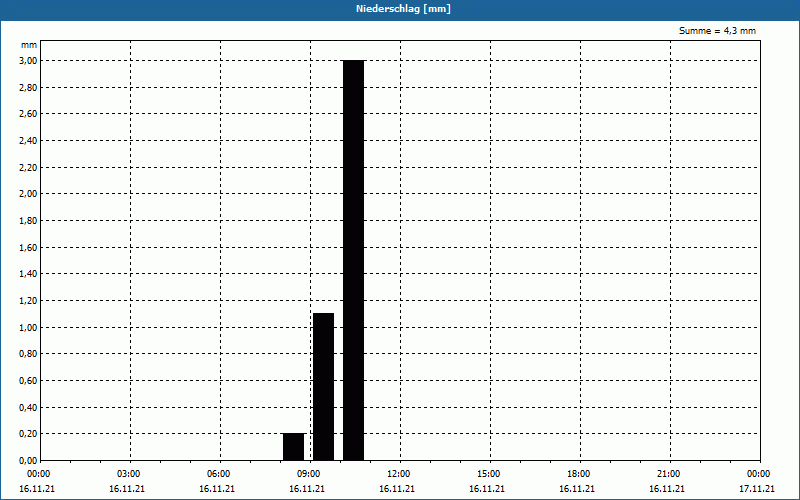Click the 1,20 y-axis label
800x500 pixels.
click(28, 301)
